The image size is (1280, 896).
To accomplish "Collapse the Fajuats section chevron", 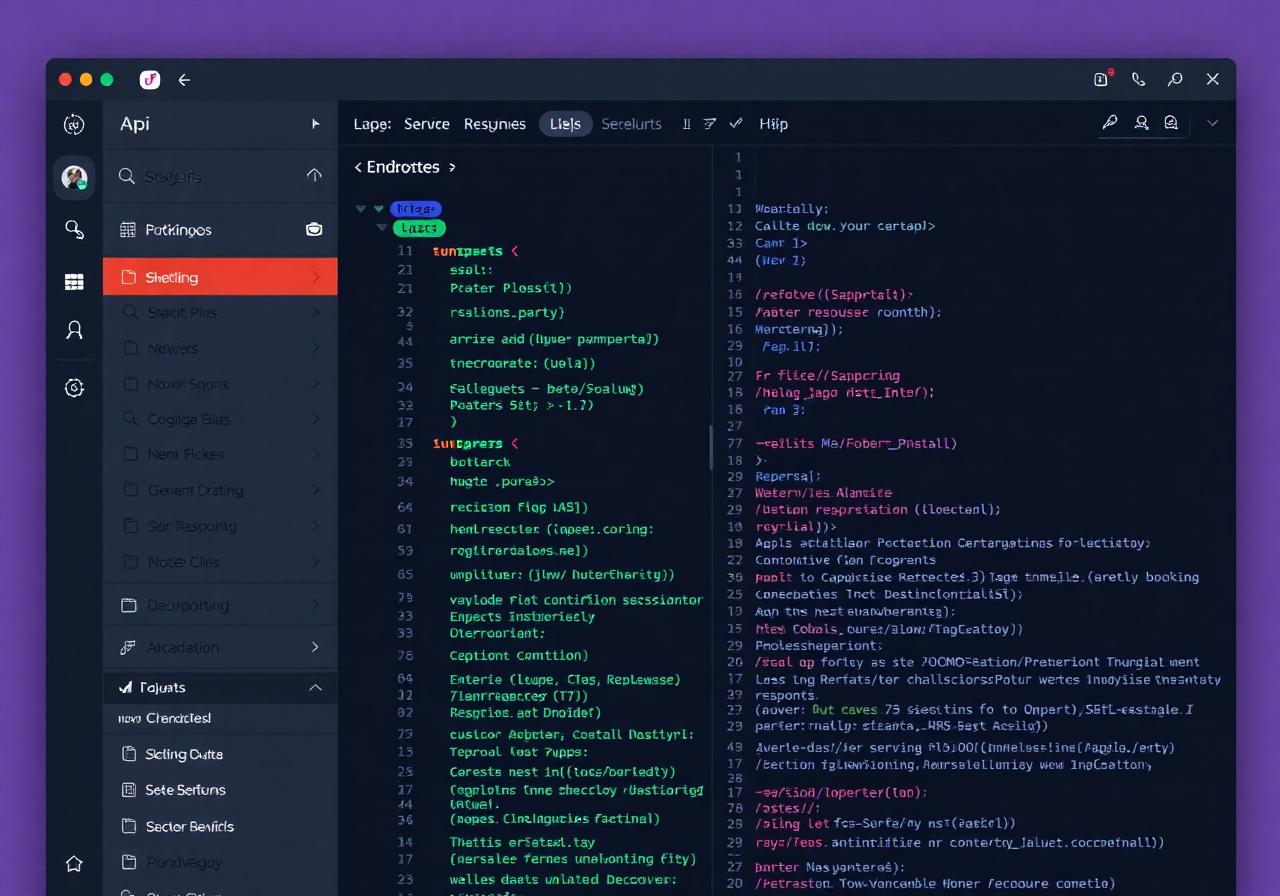I will click(315, 688).
